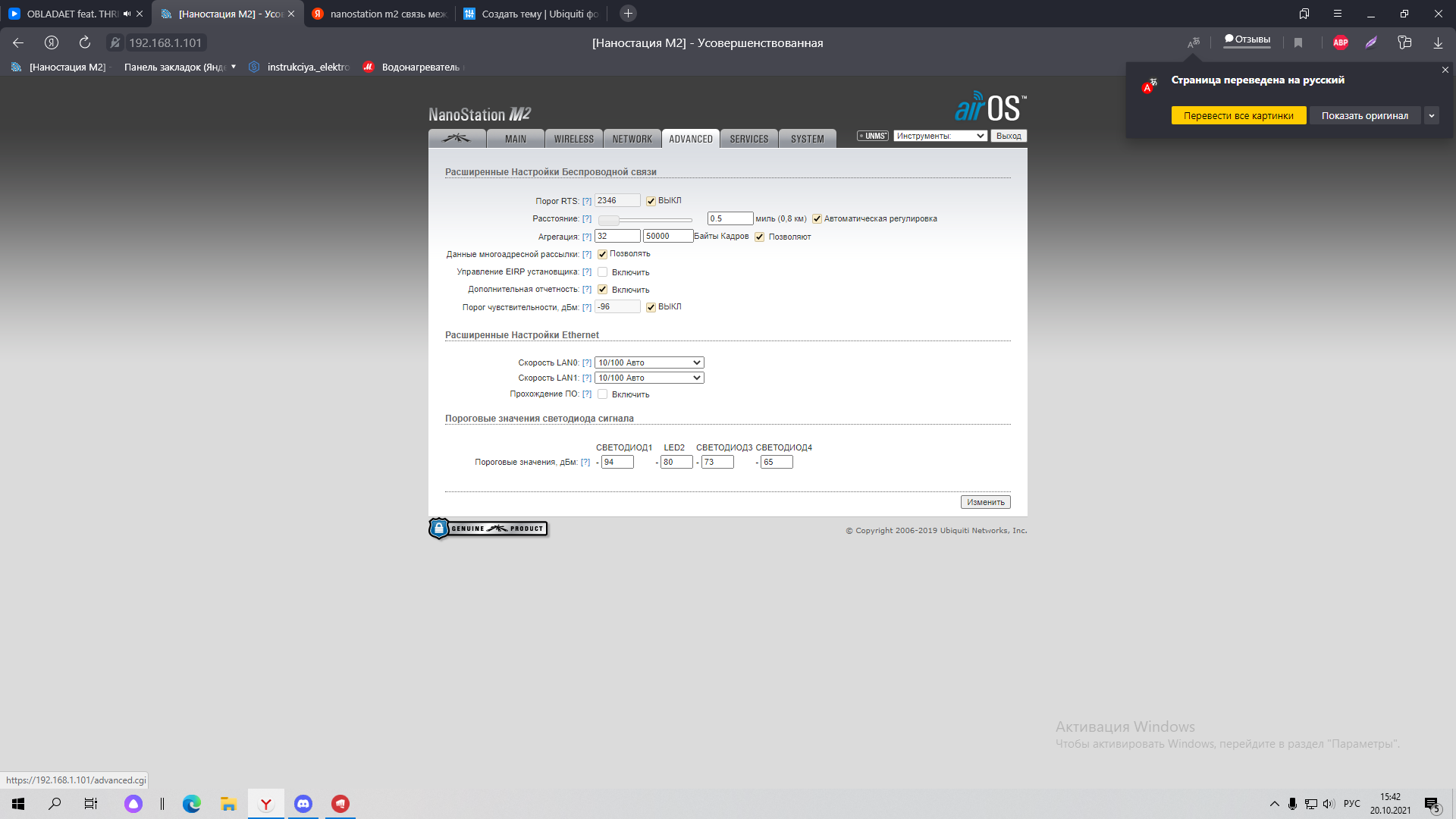Screen dimensions: 1456x819
Task: Expand the translation options arrow
Action: coord(1432,115)
